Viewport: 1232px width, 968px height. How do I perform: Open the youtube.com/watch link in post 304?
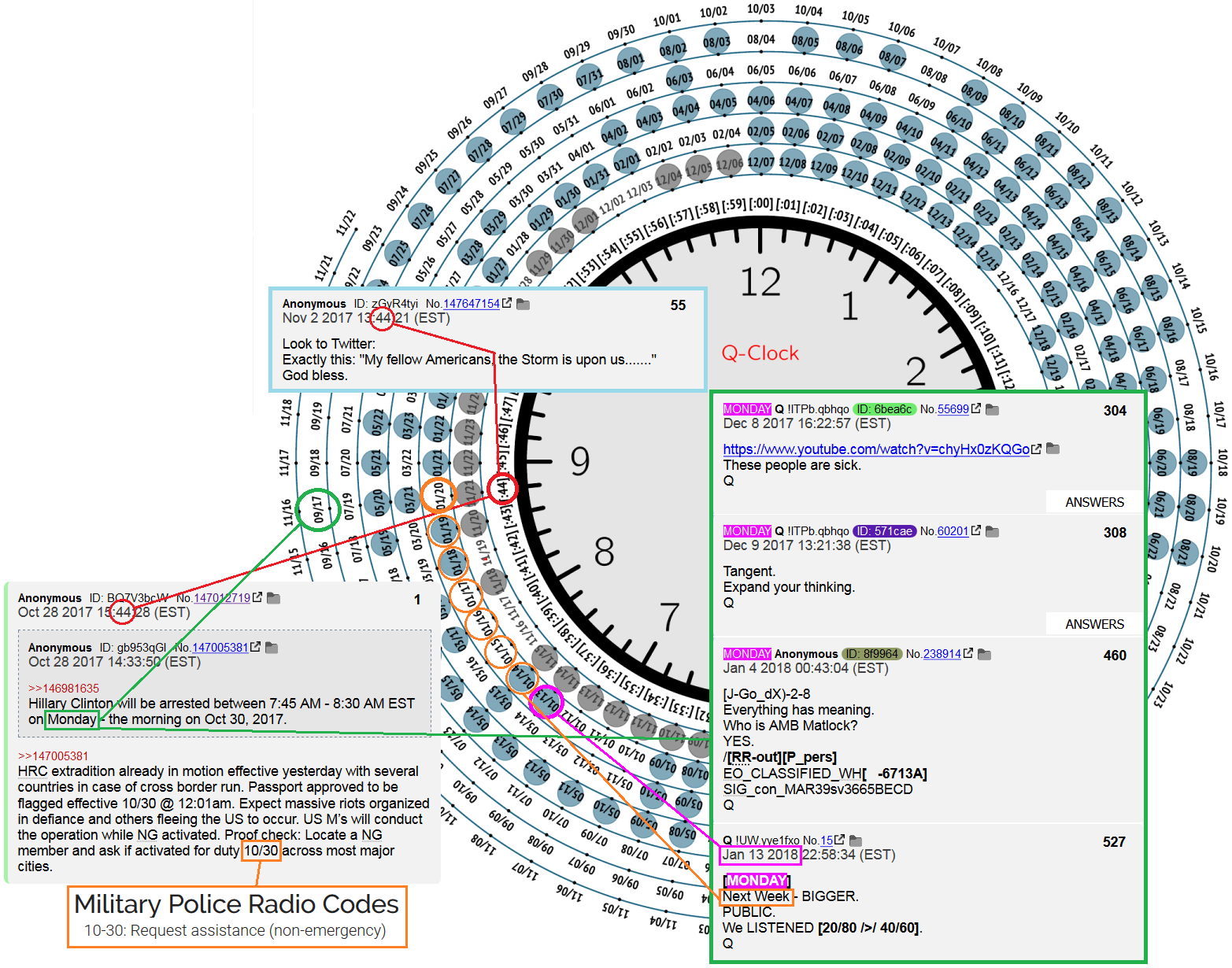[x=876, y=449]
